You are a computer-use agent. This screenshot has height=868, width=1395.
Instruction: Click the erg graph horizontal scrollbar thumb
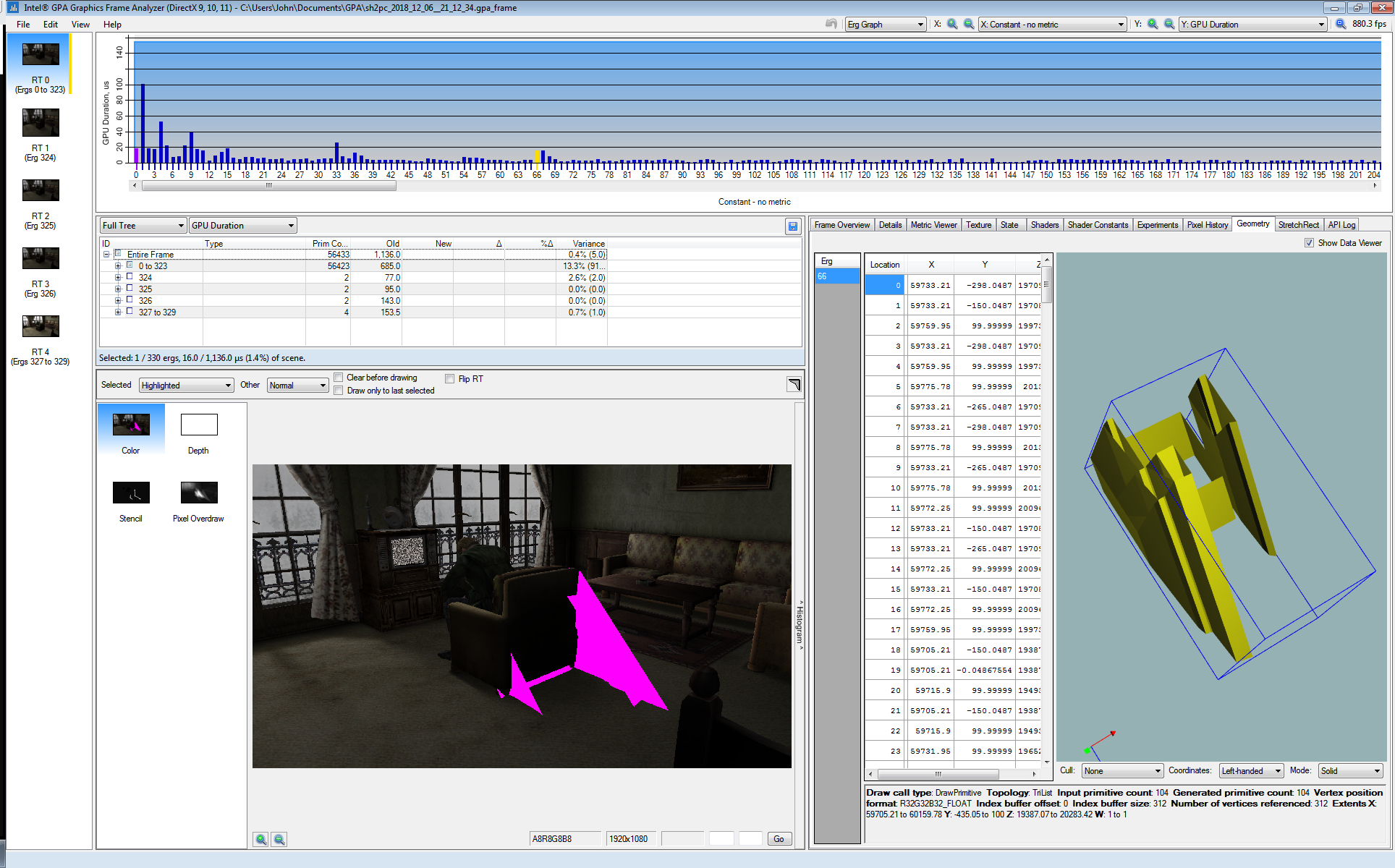tap(269, 186)
